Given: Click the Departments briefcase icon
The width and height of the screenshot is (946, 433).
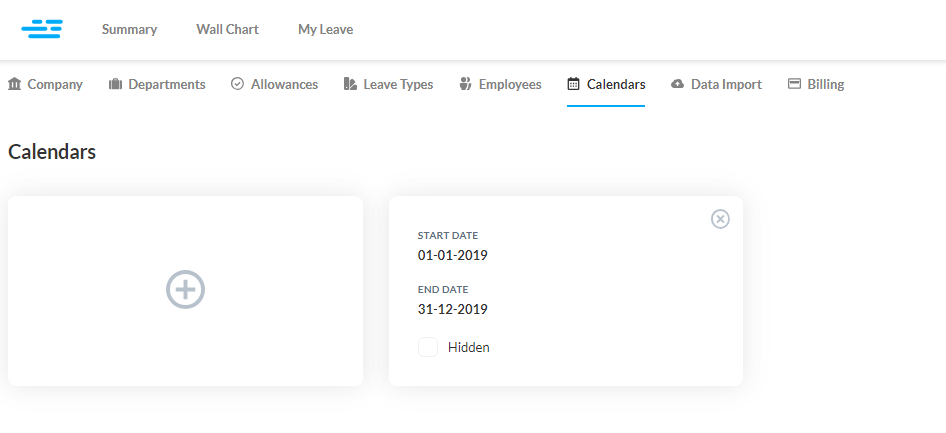Looking at the screenshot, I should pyautogui.click(x=115, y=84).
